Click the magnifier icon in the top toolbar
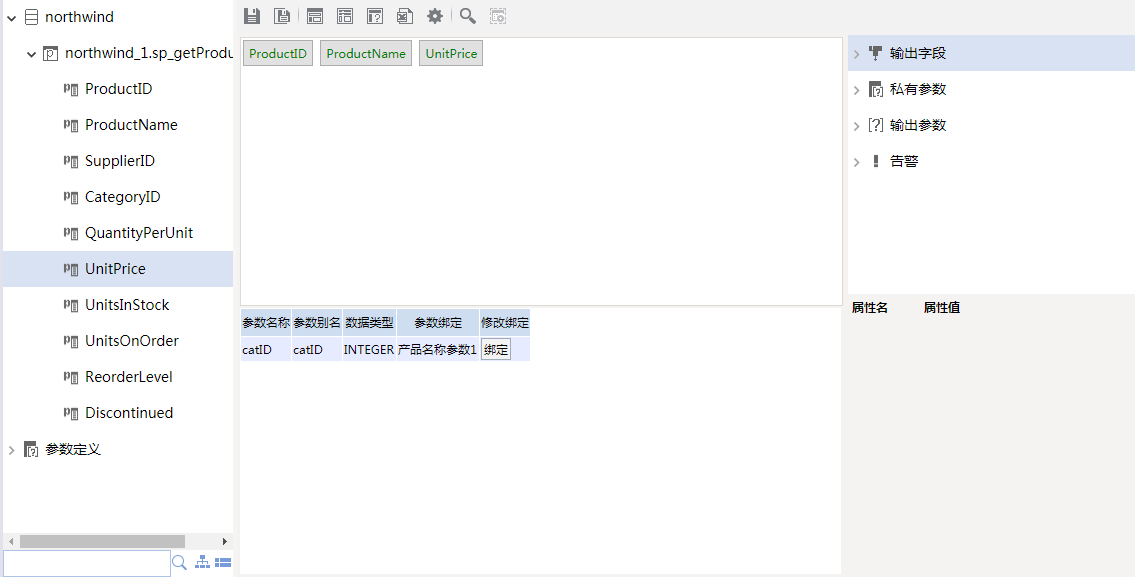The width and height of the screenshot is (1135, 577). (468, 16)
